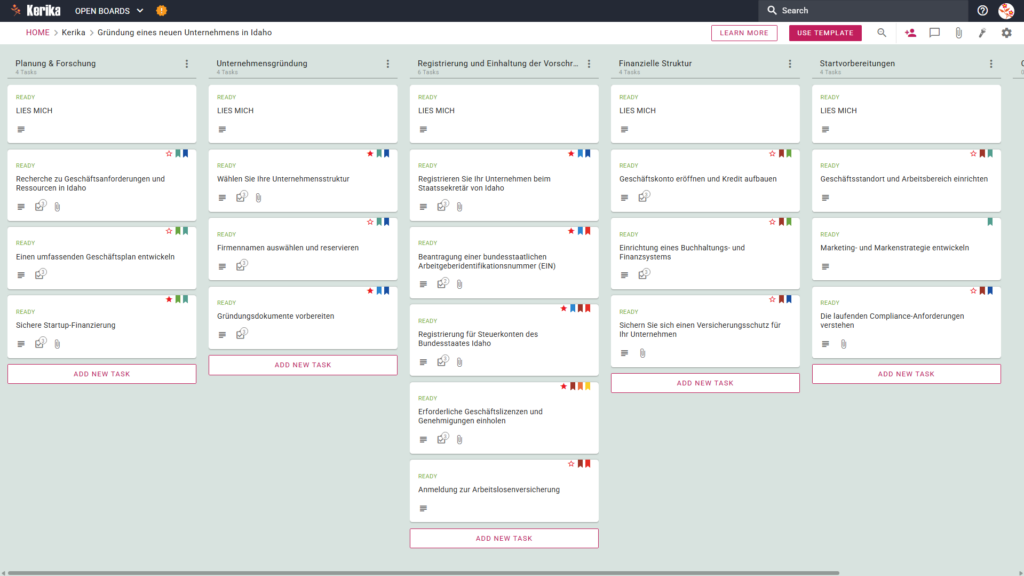The width and height of the screenshot is (1024, 576).
Task: Open checklist icon on Beantragung einer EIN card
Action: pos(443,283)
